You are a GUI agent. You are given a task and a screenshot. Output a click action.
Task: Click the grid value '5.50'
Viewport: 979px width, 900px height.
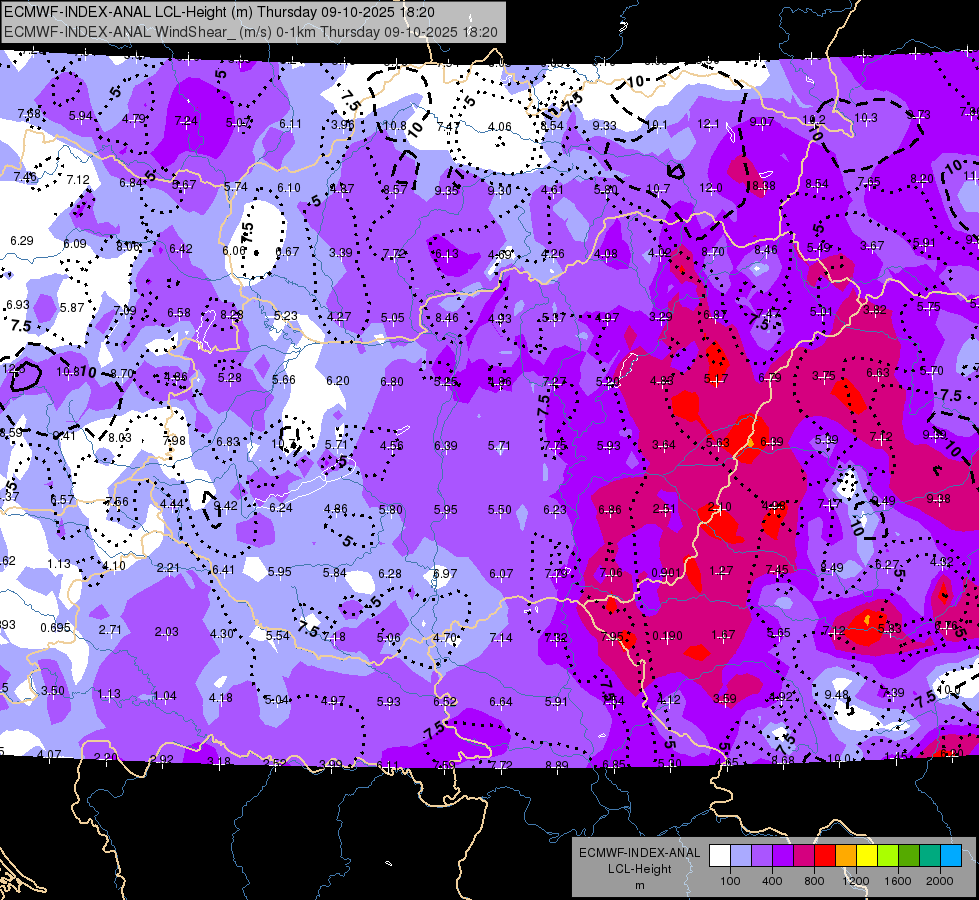[499, 509]
